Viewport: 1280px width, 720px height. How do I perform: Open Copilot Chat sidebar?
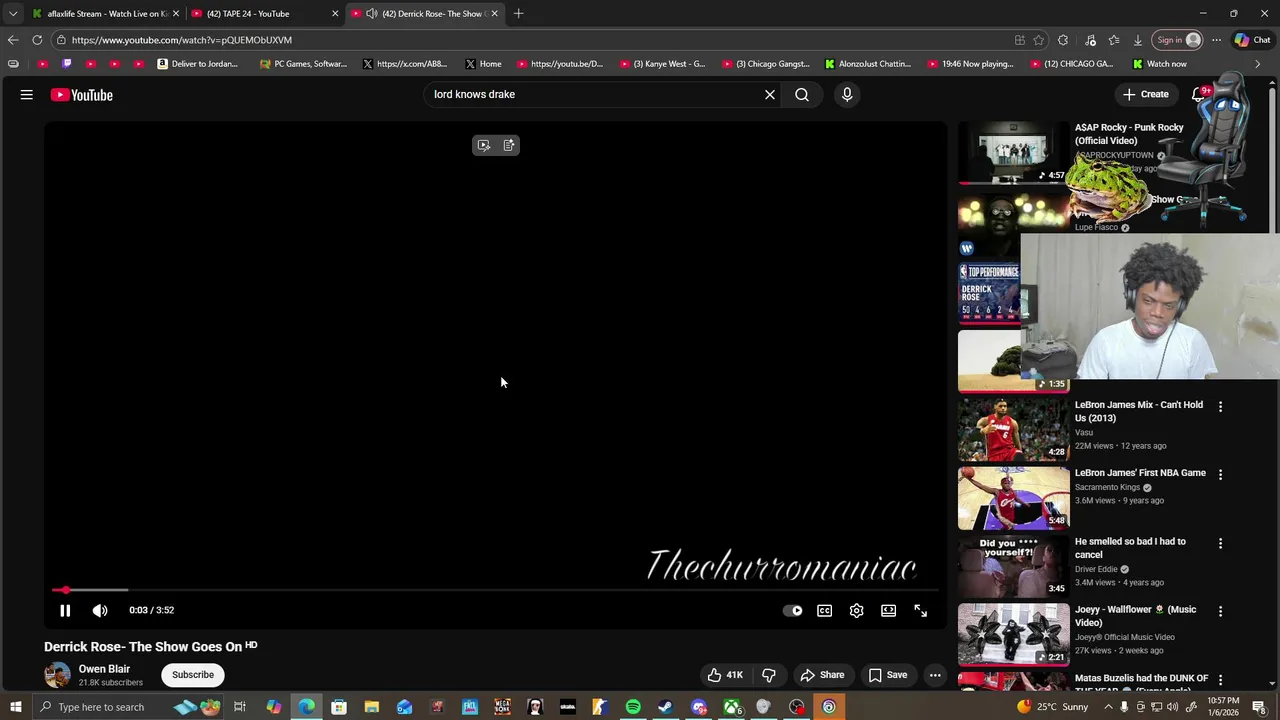point(1252,40)
